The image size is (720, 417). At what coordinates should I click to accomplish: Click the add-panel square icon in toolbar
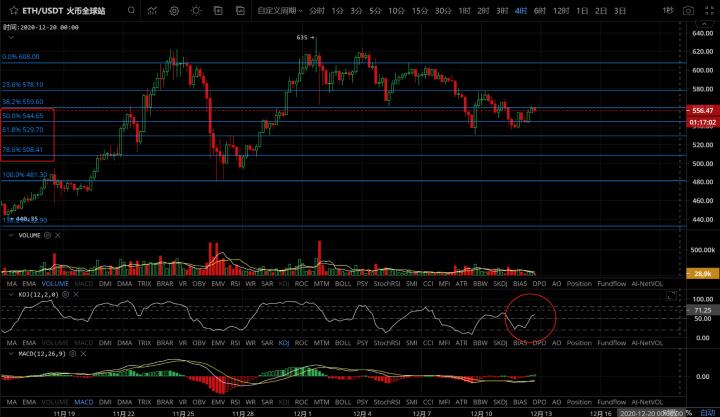coord(218,11)
